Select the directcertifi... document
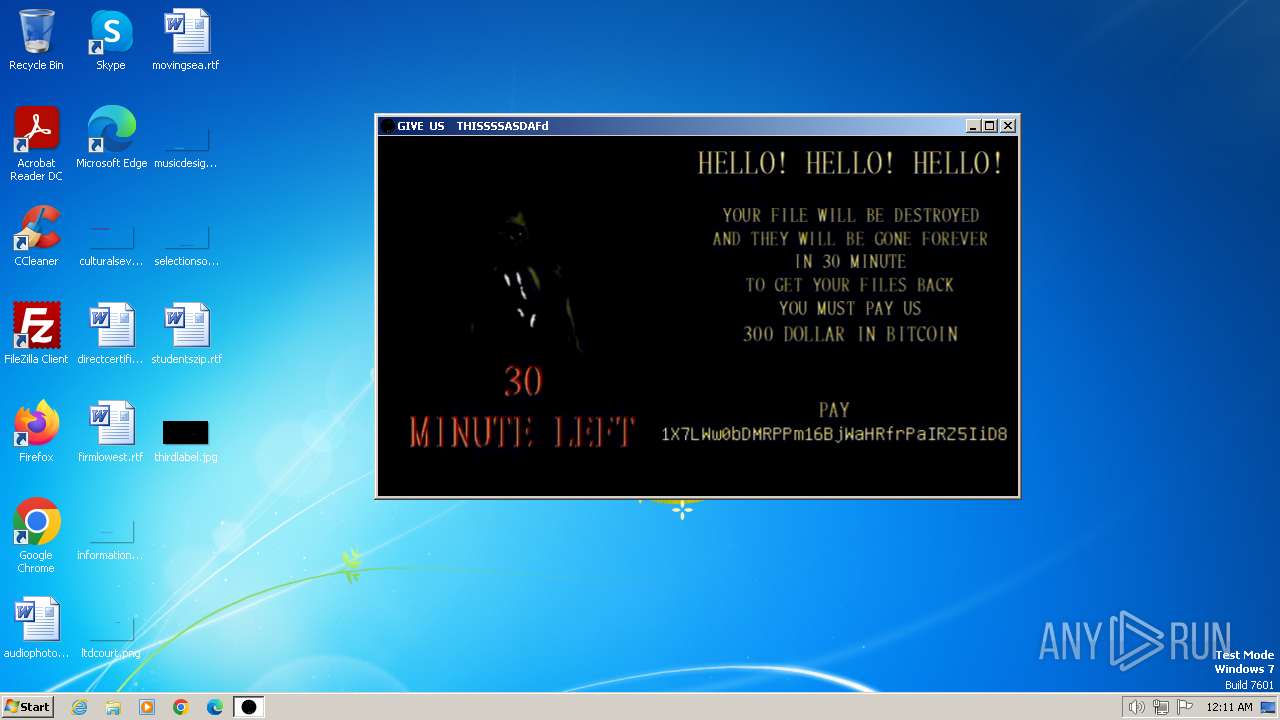1280x720 pixels. [111, 334]
